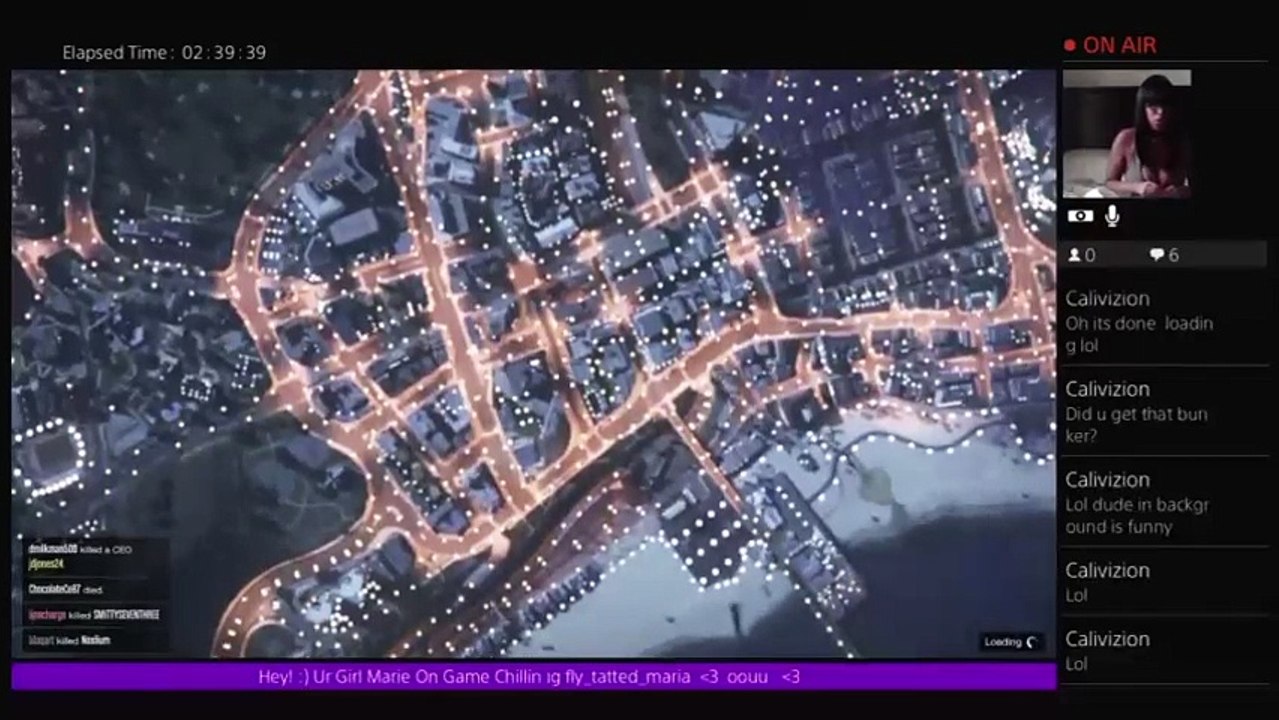
Task: Select the comment 'Oh its done loading lol'
Action: [1139, 335]
